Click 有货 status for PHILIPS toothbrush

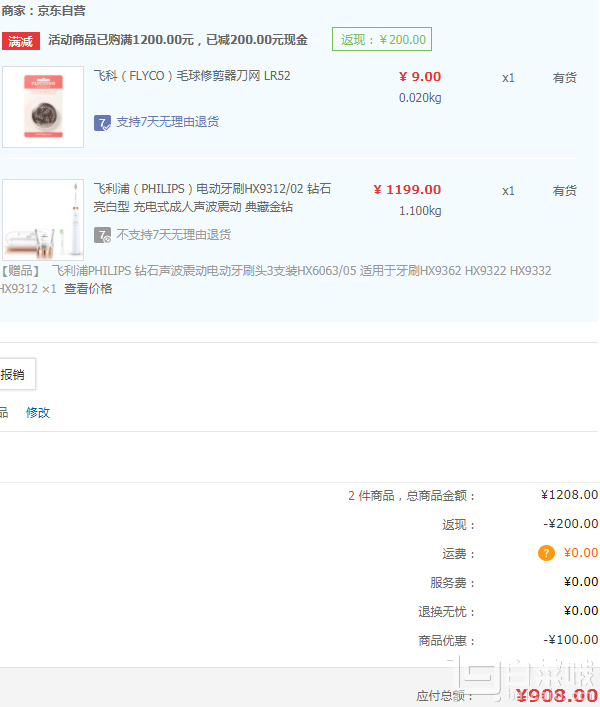565,190
